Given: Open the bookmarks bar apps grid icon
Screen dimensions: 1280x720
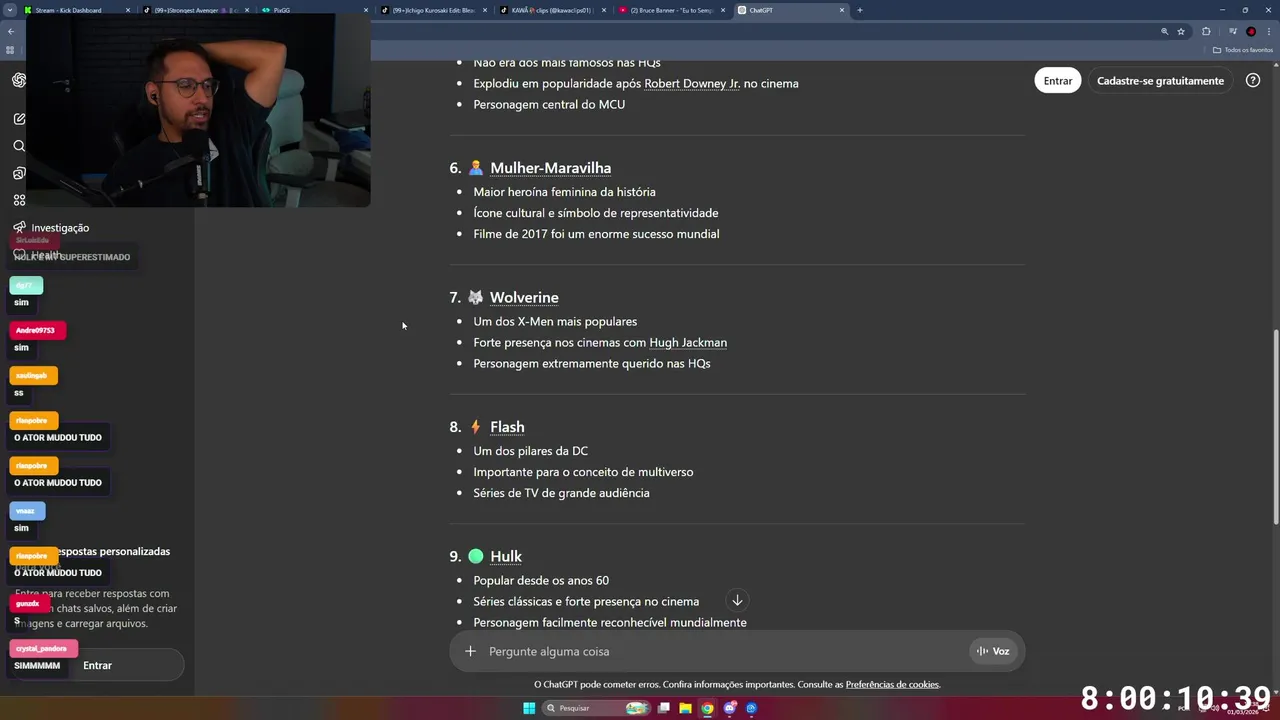Looking at the screenshot, I should pos(11,50).
